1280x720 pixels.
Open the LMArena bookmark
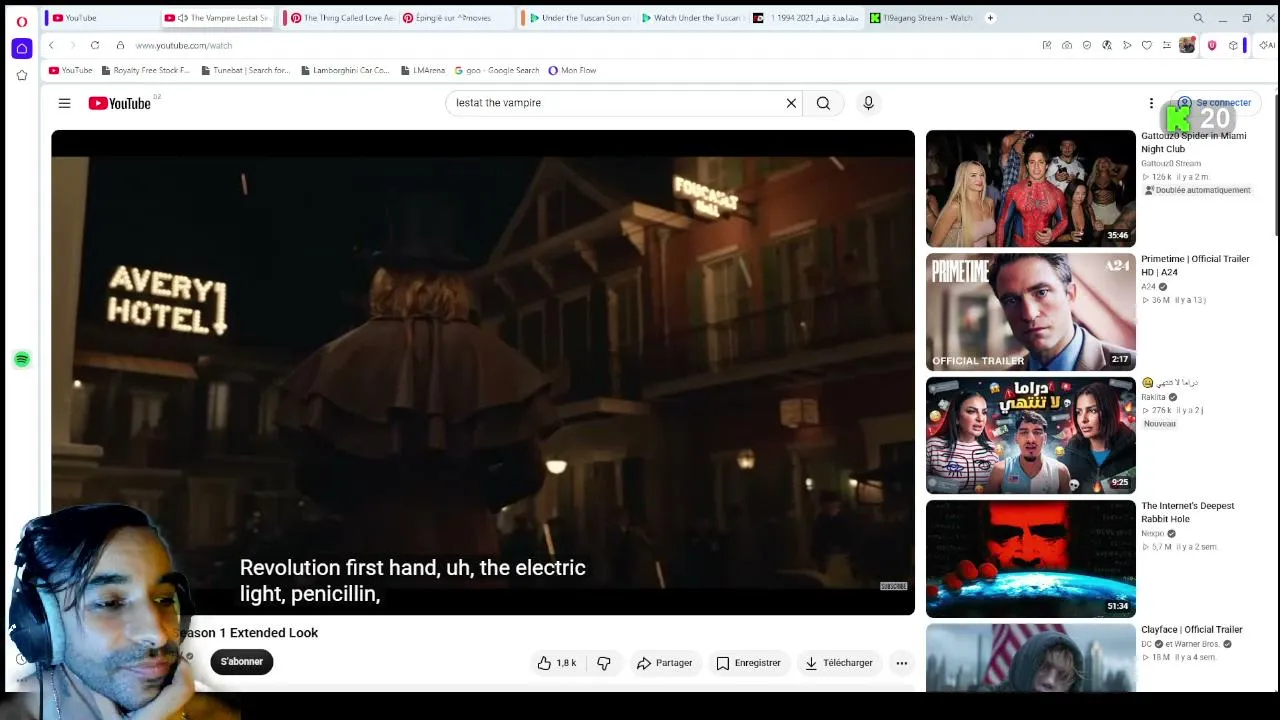tap(422, 71)
